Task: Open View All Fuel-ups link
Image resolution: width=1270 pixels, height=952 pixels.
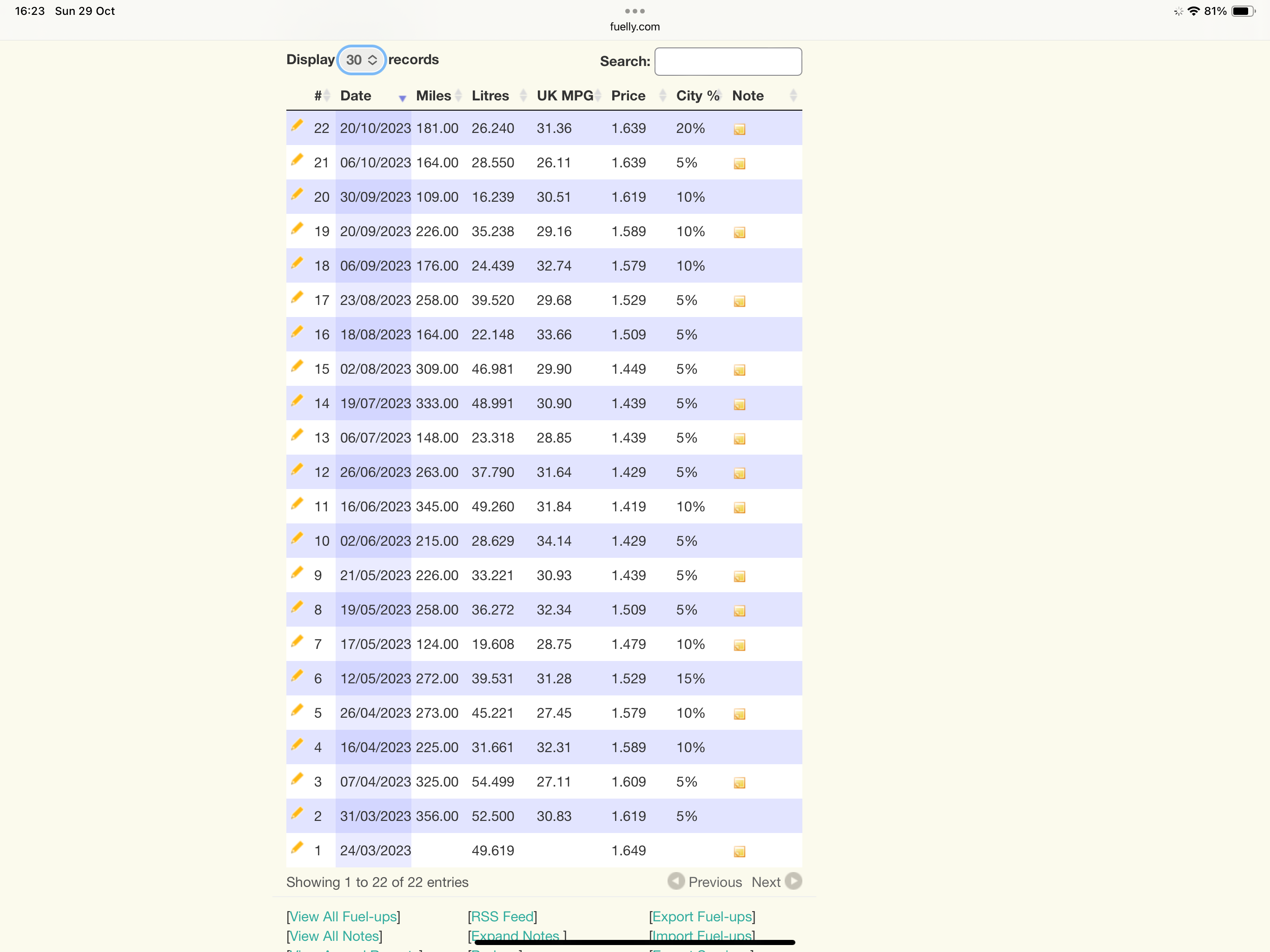Action: point(344,916)
